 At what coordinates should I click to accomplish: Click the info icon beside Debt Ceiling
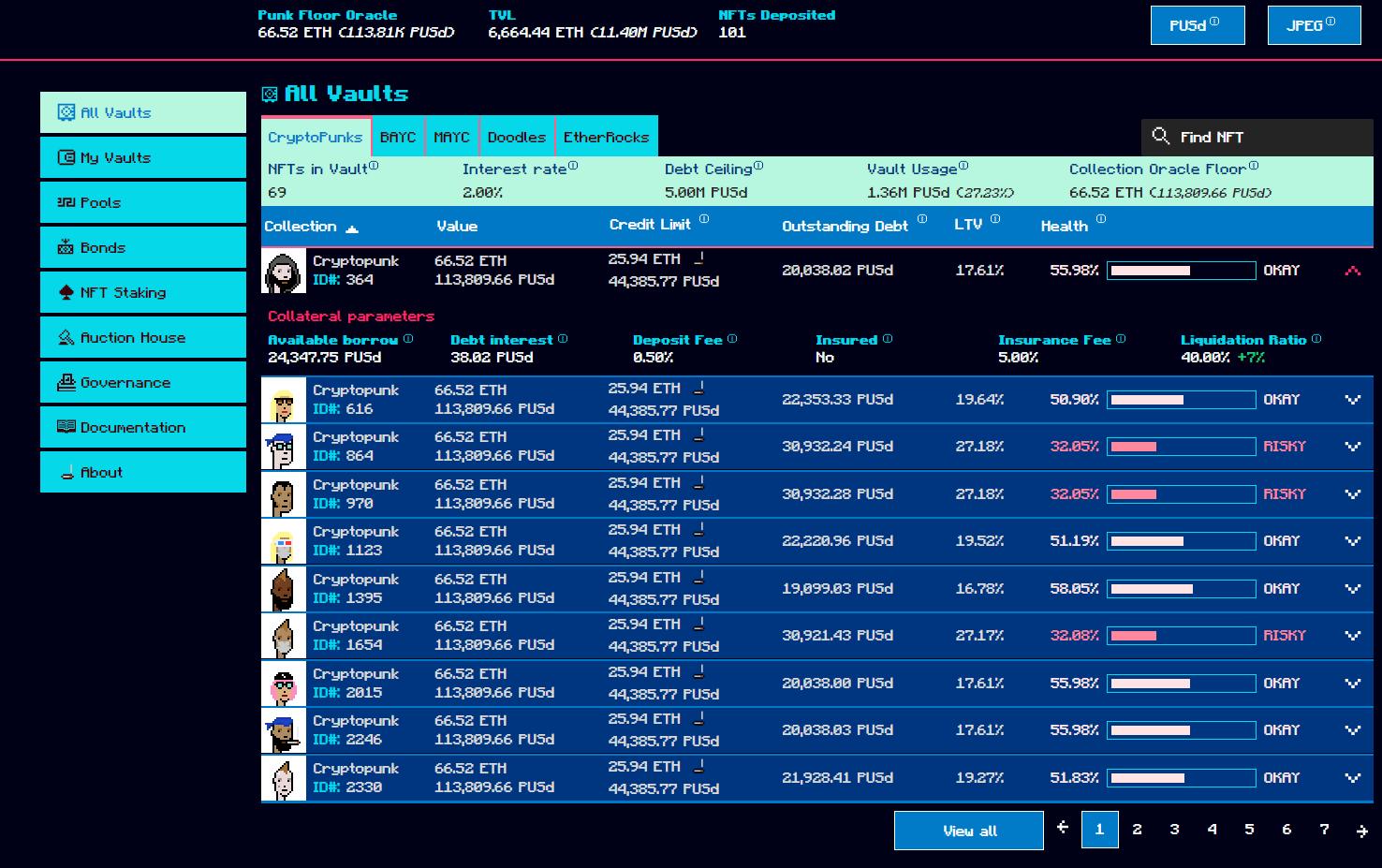coord(758,167)
